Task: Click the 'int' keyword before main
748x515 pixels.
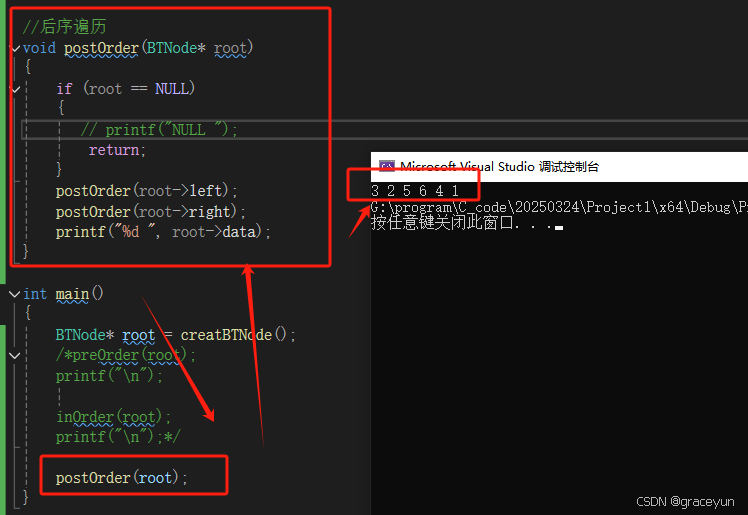Action: coord(35,294)
